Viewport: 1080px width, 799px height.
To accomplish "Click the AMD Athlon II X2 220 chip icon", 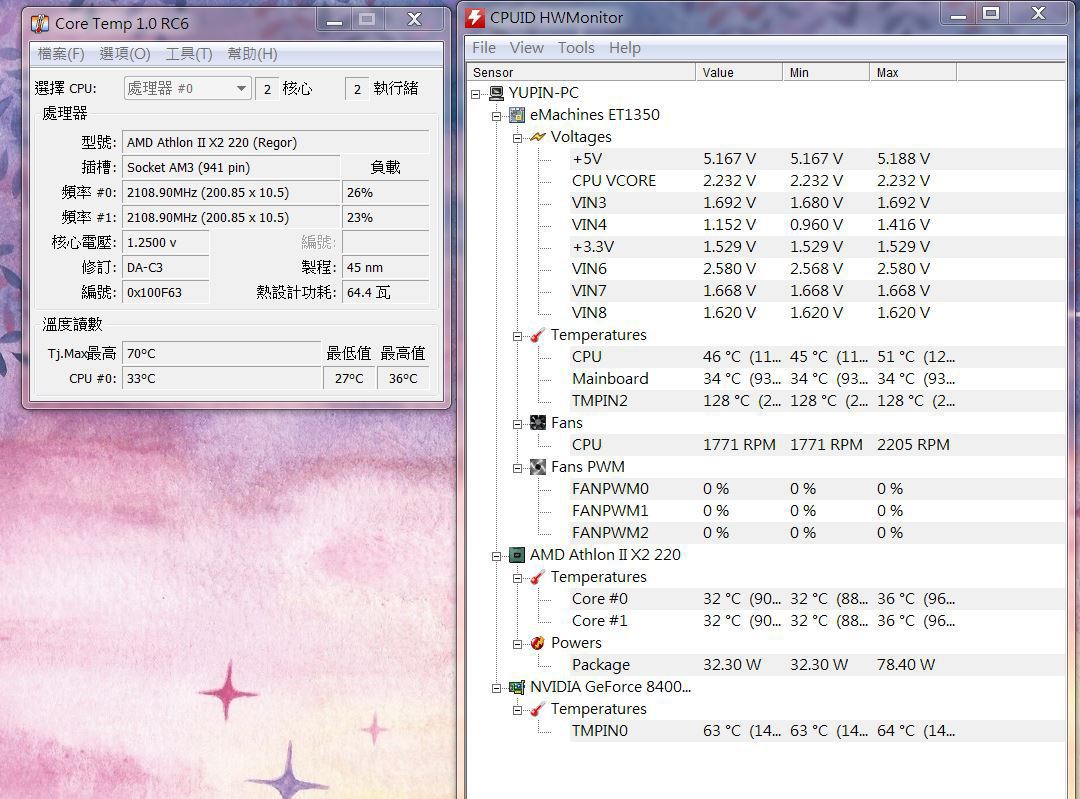I will point(517,555).
